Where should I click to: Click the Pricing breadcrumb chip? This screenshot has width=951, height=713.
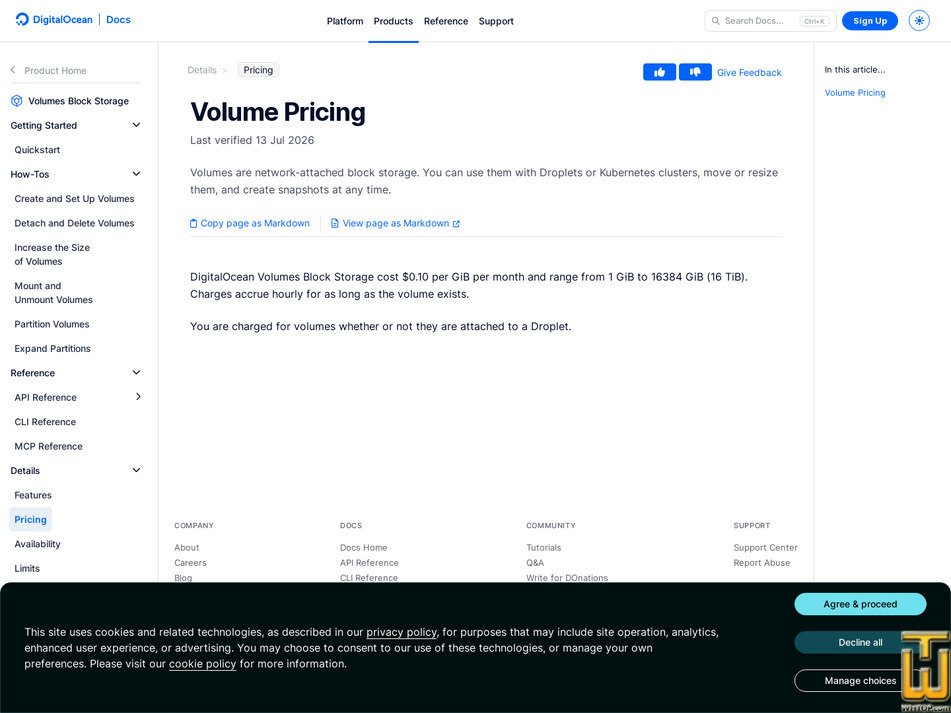click(x=258, y=70)
